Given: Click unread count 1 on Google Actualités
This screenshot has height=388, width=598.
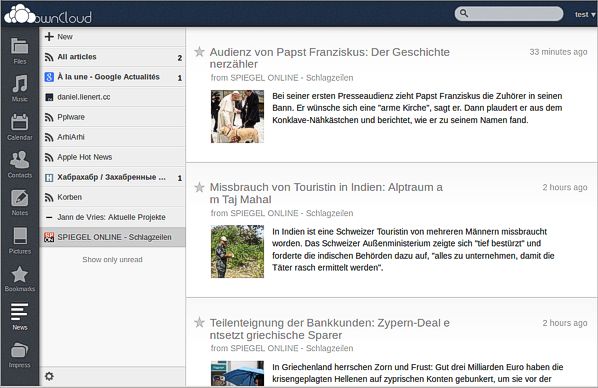Looking at the screenshot, I should pyautogui.click(x=180, y=78).
